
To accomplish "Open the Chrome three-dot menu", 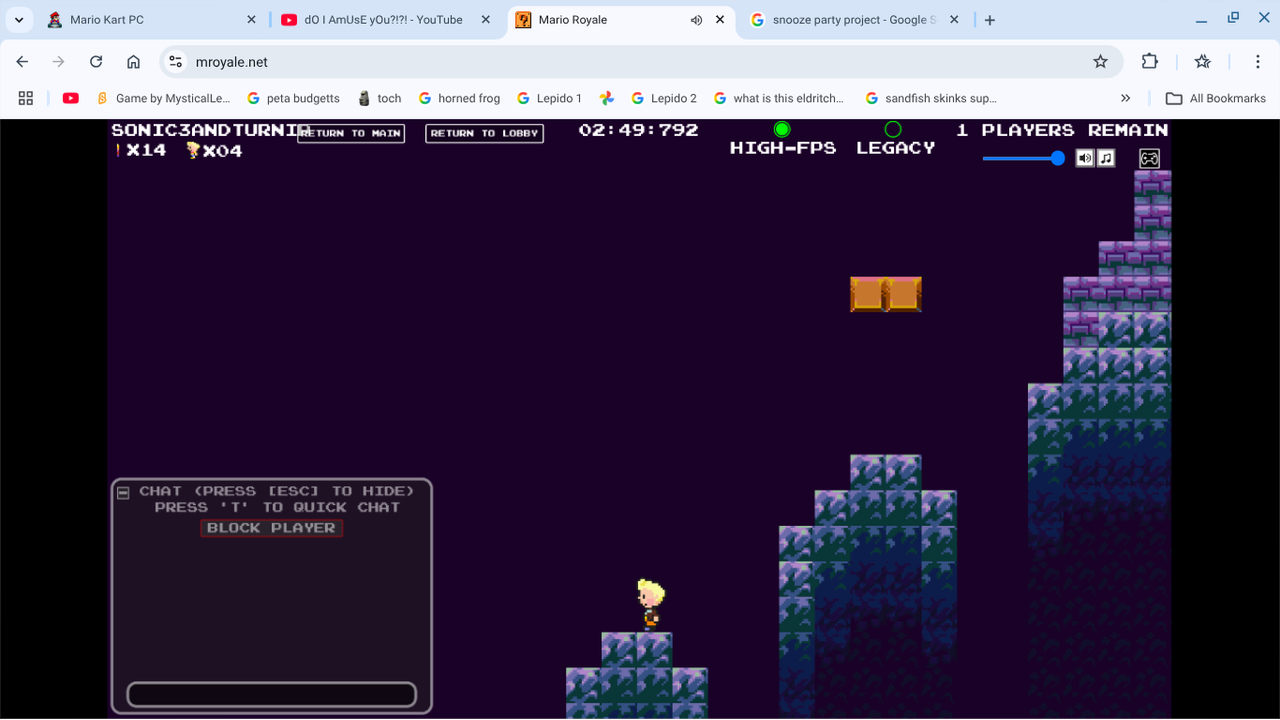I will 1258,62.
